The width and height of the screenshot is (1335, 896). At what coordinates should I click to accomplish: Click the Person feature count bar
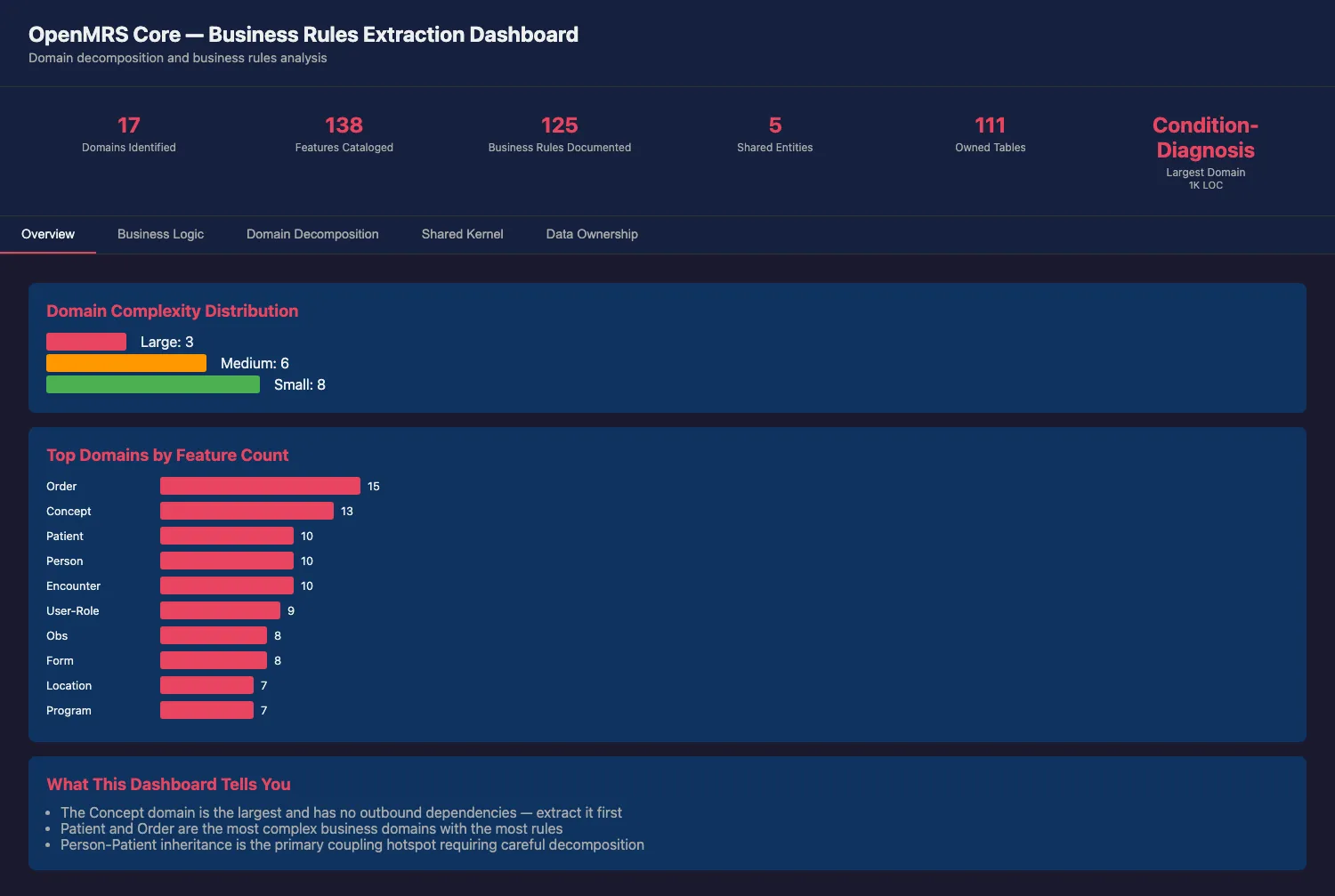(227, 561)
